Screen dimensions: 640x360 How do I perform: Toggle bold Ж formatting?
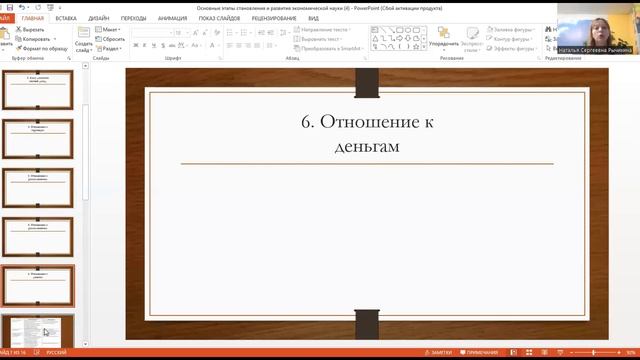tap(136, 45)
